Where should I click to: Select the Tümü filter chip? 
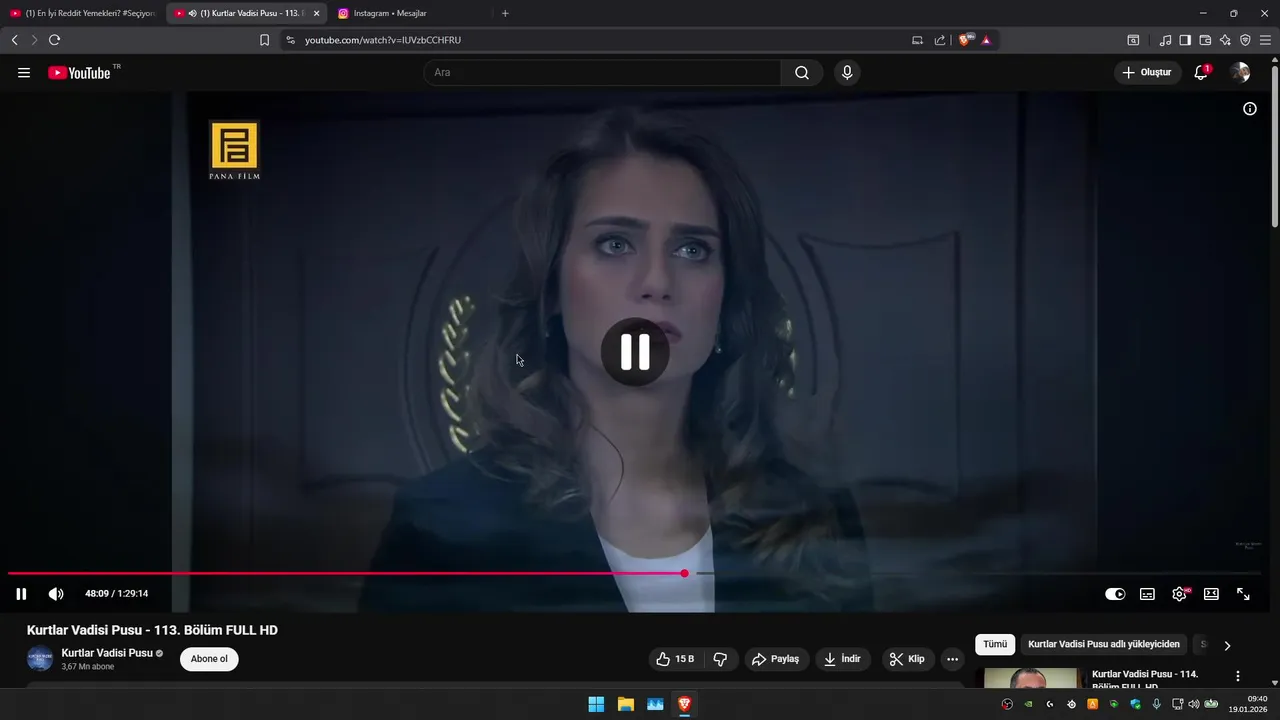pos(995,645)
